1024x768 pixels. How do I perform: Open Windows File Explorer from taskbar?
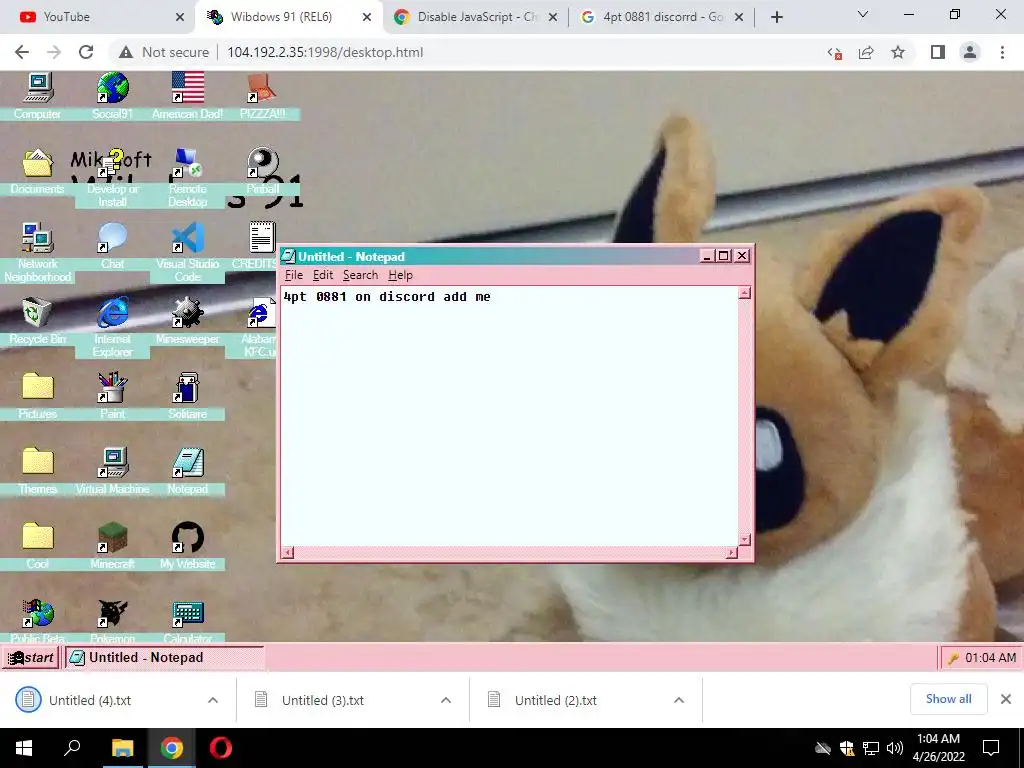(x=122, y=748)
